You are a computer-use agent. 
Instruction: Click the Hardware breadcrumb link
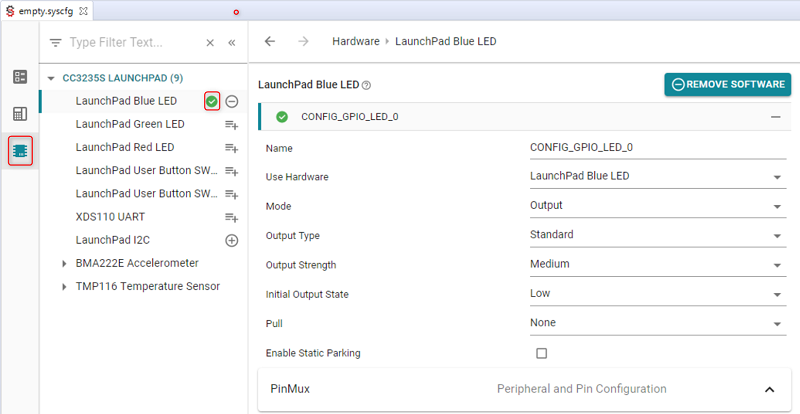tap(355, 42)
